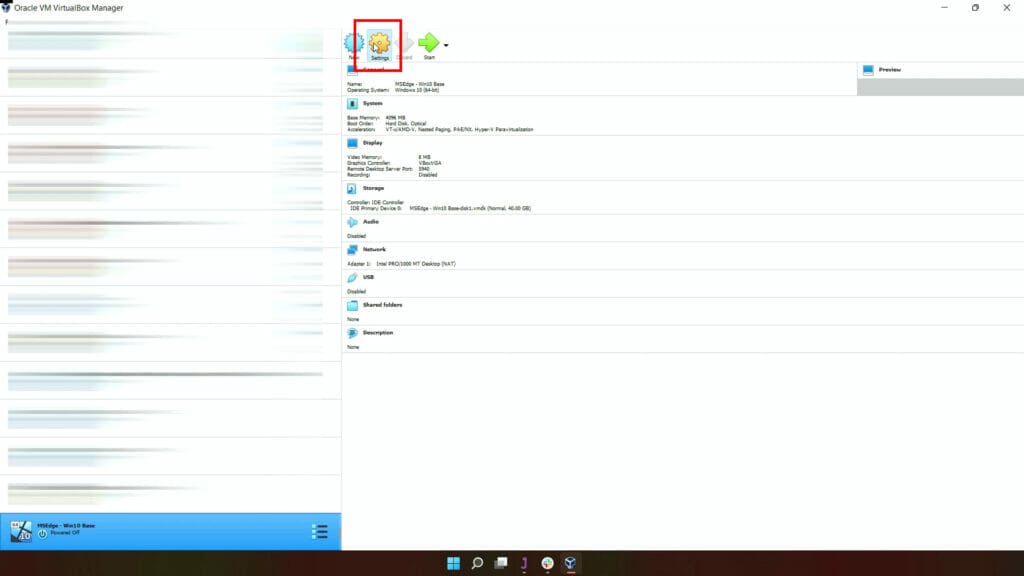Click the Shared folders section icon
Image resolution: width=1024 pixels, height=576 pixels.
tap(353, 304)
